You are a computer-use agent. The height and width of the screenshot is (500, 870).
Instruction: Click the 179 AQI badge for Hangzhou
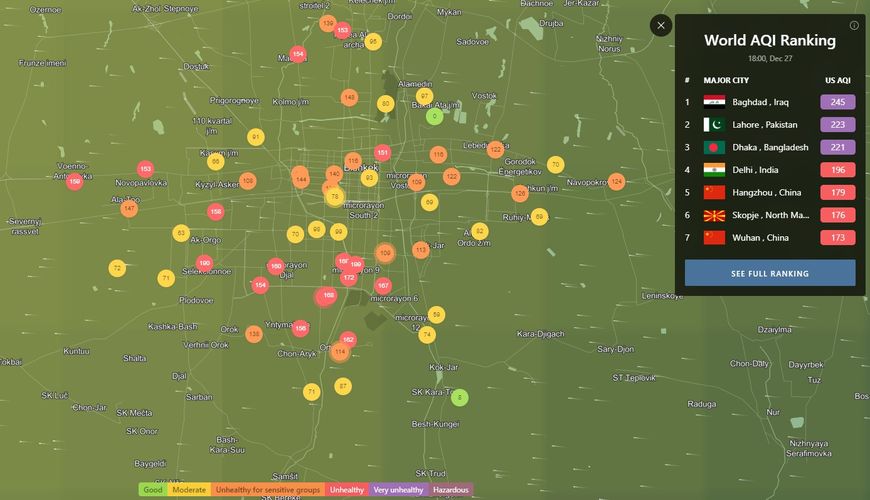coord(837,192)
